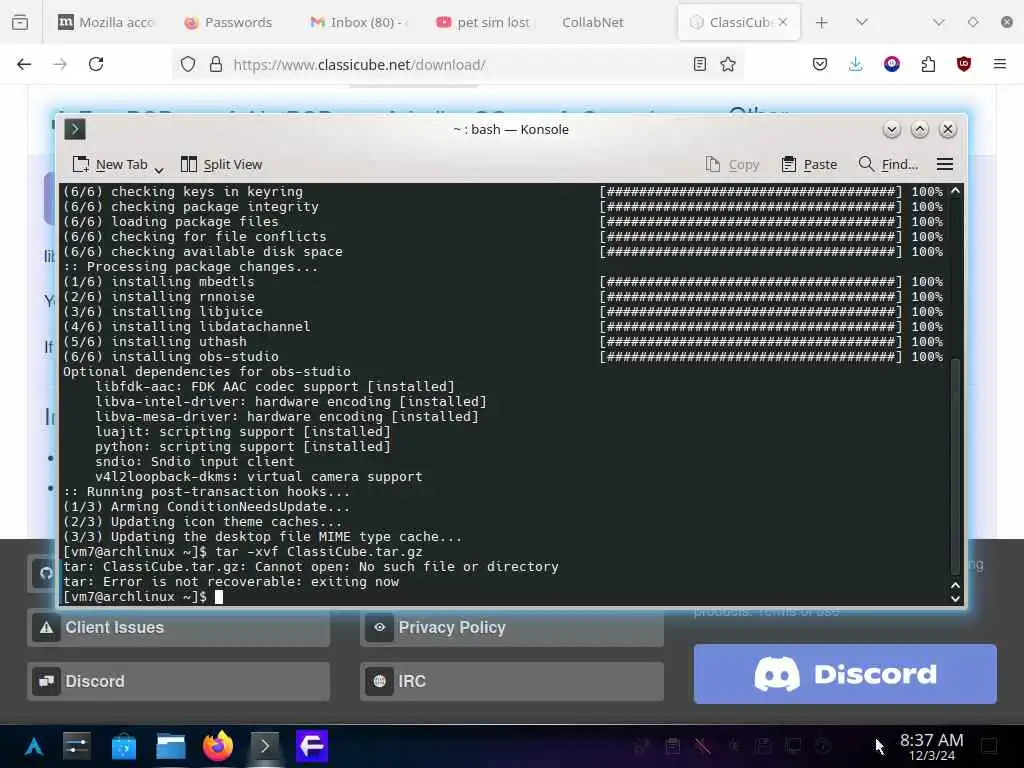Switch to Konsole from taskbar
Image resolution: width=1024 pixels, height=768 pixels.
264,746
